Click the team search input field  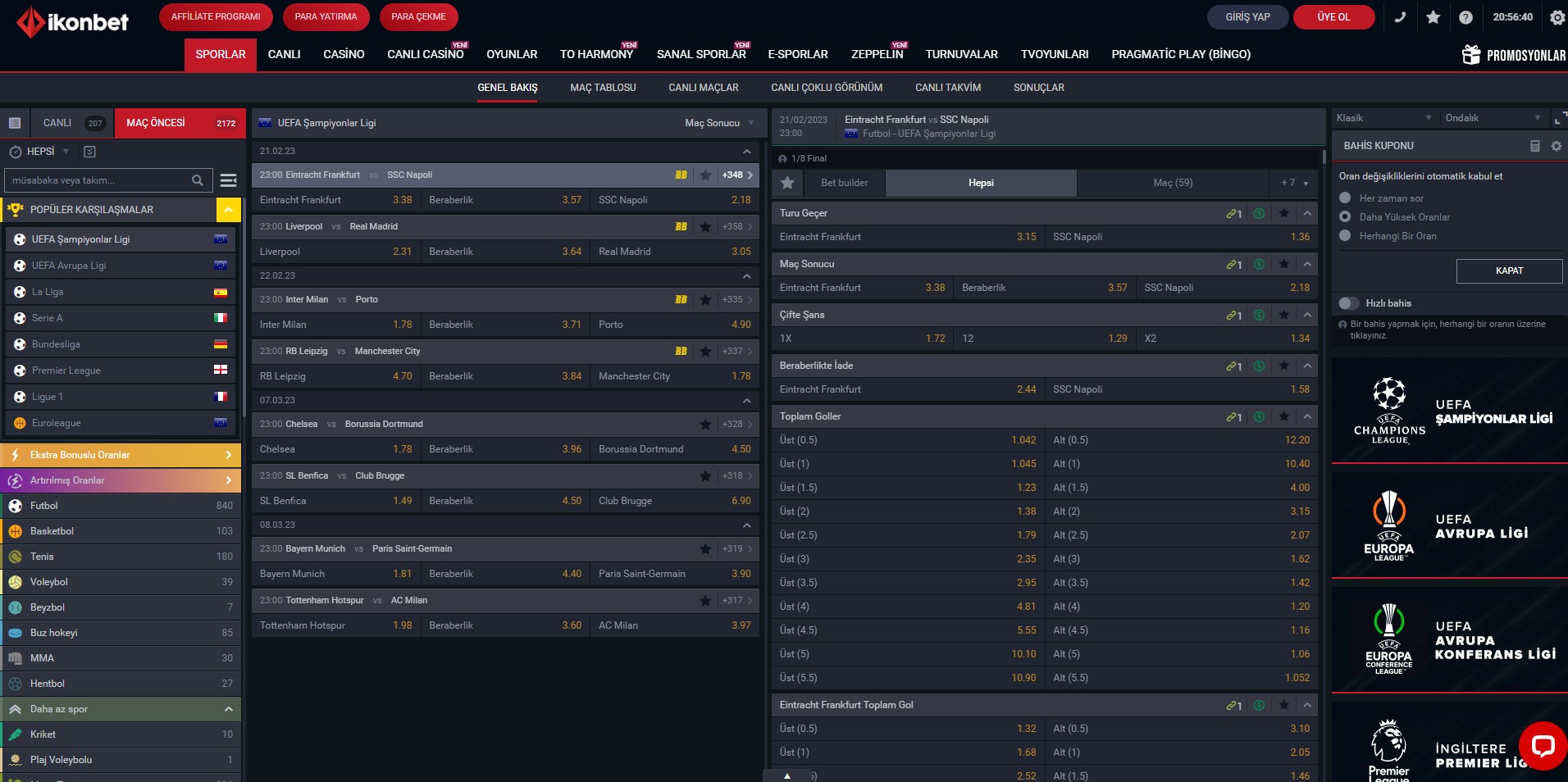tap(98, 180)
